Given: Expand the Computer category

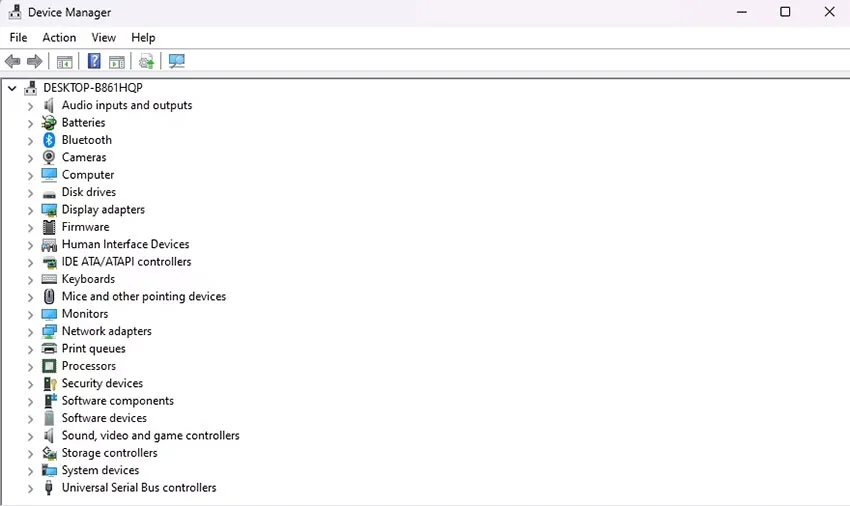Looking at the screenshot, I should pyautogui.click(x=30, y=176).
